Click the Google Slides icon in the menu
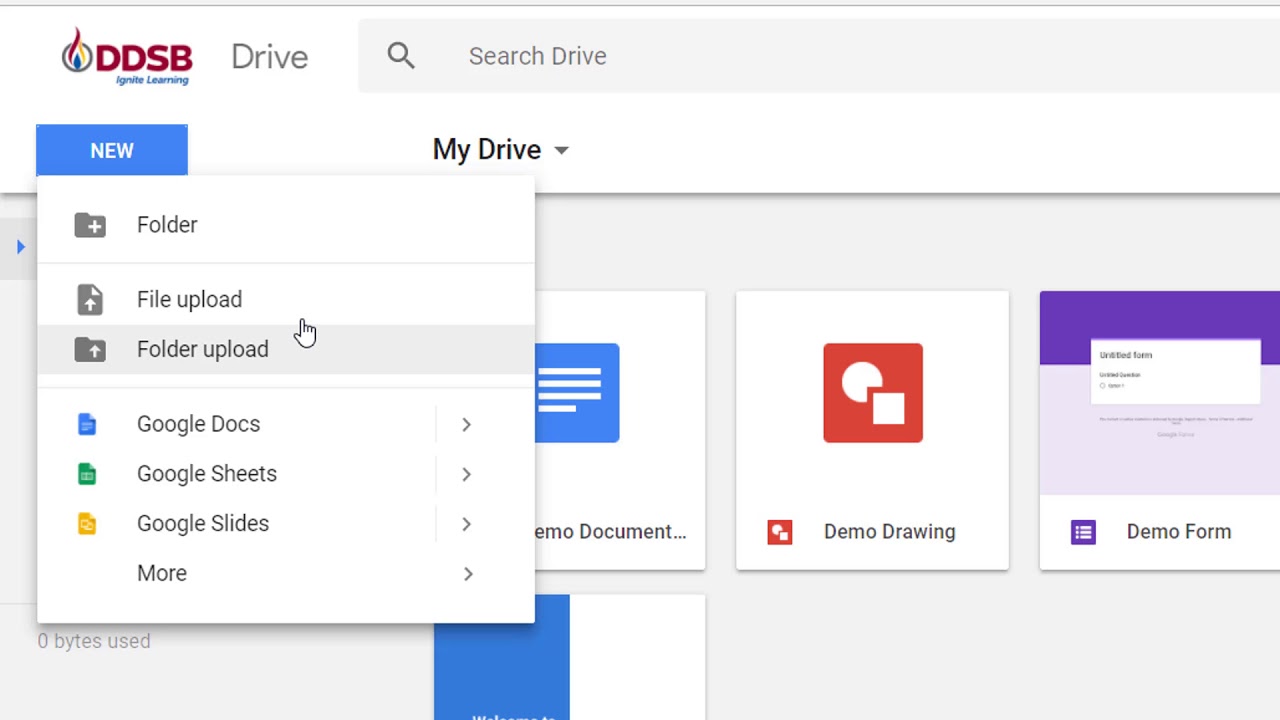Screen dimensions: 1280x720 (x=87, y=523)
